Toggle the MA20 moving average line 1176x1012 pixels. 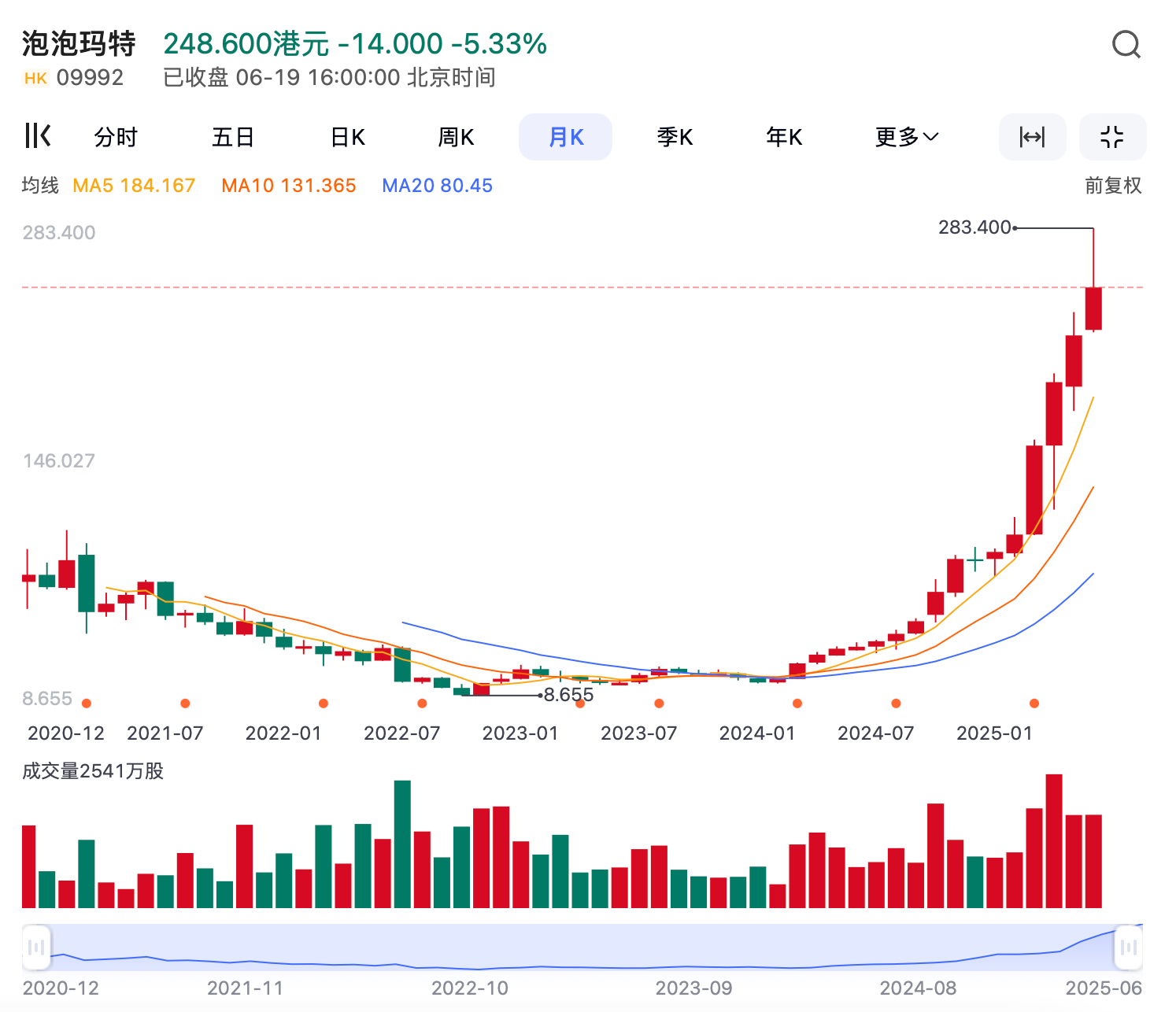[437, 185]
